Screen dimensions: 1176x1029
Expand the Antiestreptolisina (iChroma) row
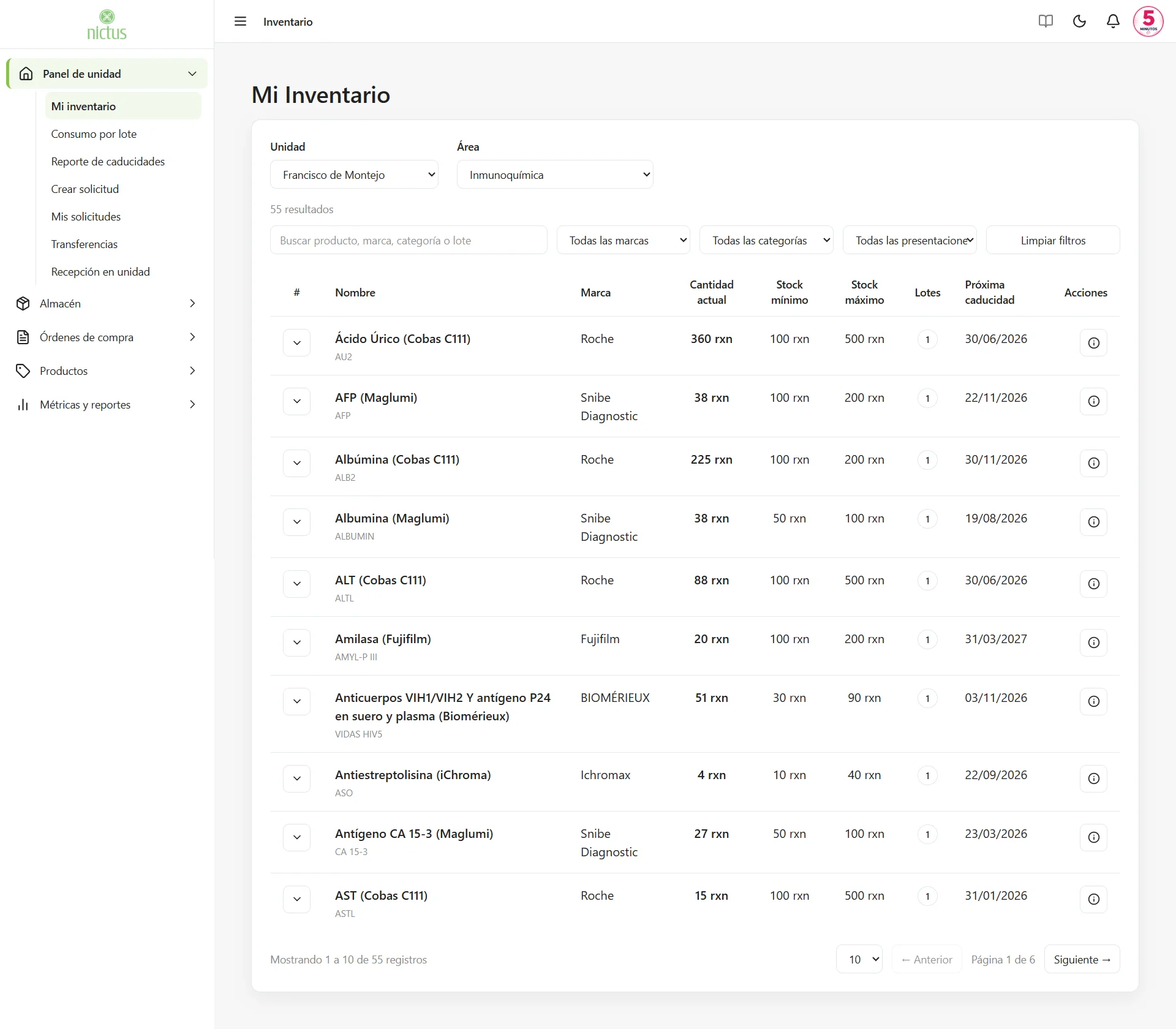(296, 778)
